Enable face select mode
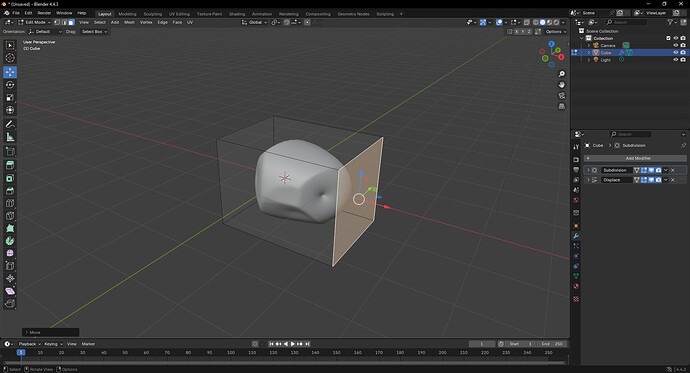The height and width of the screenshot is (373, 690). pos(71,22)
